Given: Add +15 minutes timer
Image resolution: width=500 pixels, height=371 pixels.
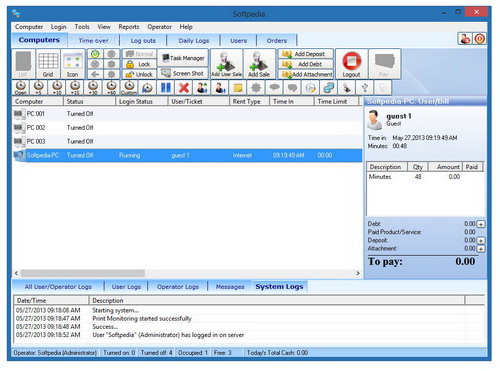Looking at the screenshot, I should click(75, 88).
